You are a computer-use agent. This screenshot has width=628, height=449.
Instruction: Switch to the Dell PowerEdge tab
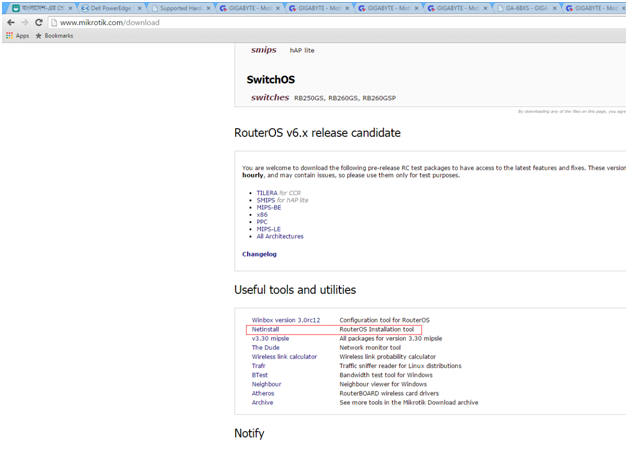[x=111, y=8]
